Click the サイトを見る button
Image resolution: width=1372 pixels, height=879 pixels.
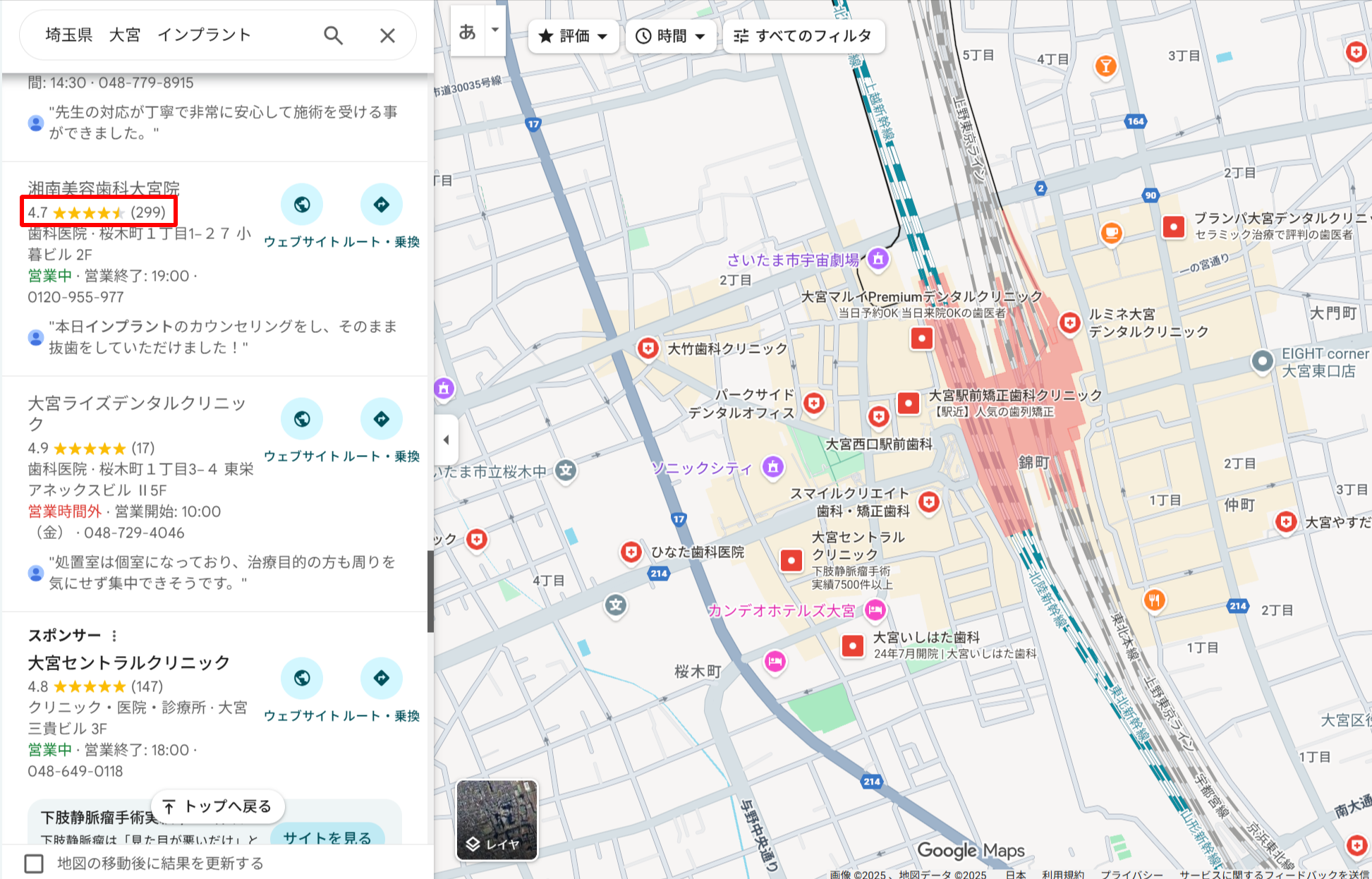click(327, 838)
